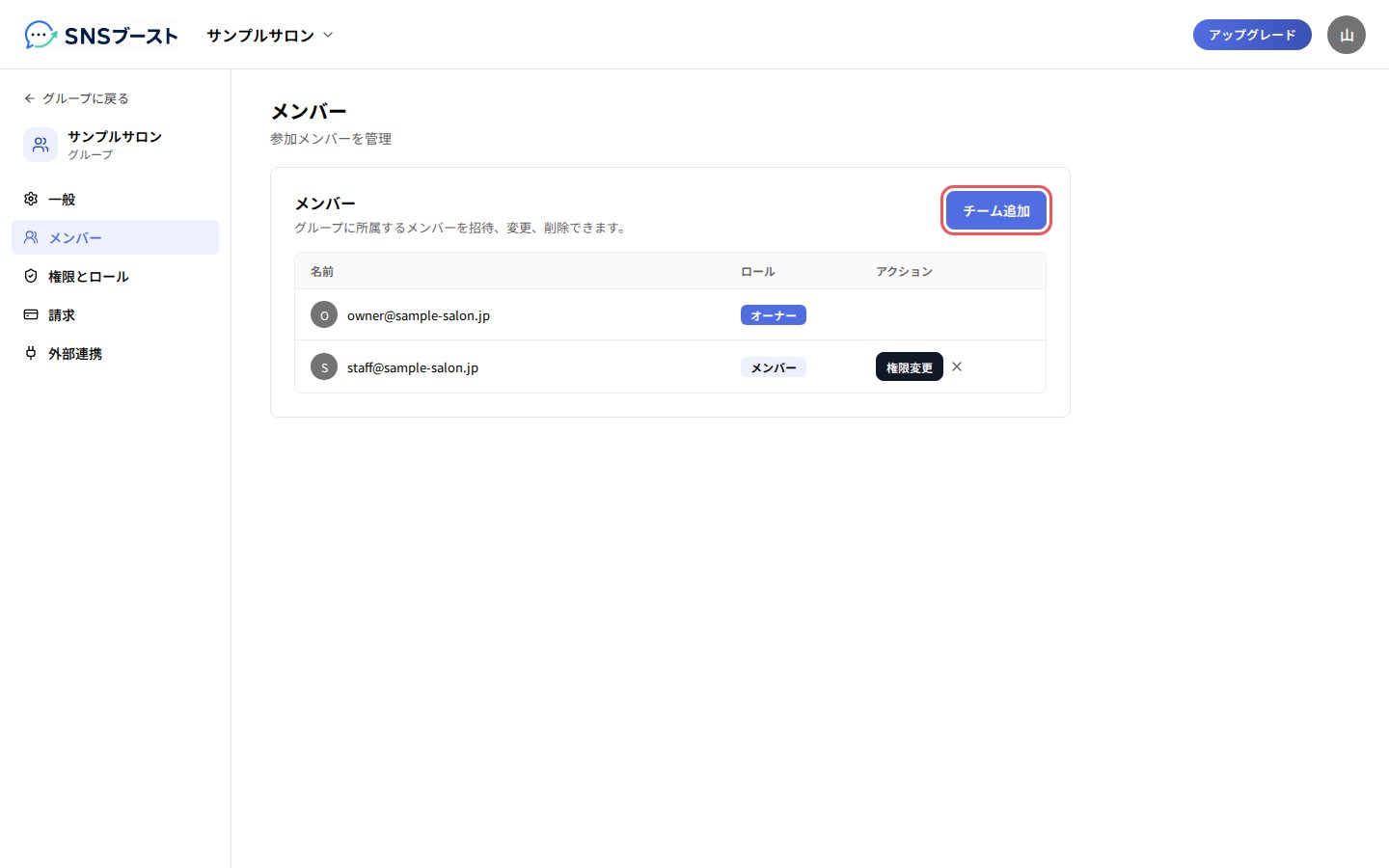Click the 名前 column header
The image size is (1389, 868).
(322, 272)
